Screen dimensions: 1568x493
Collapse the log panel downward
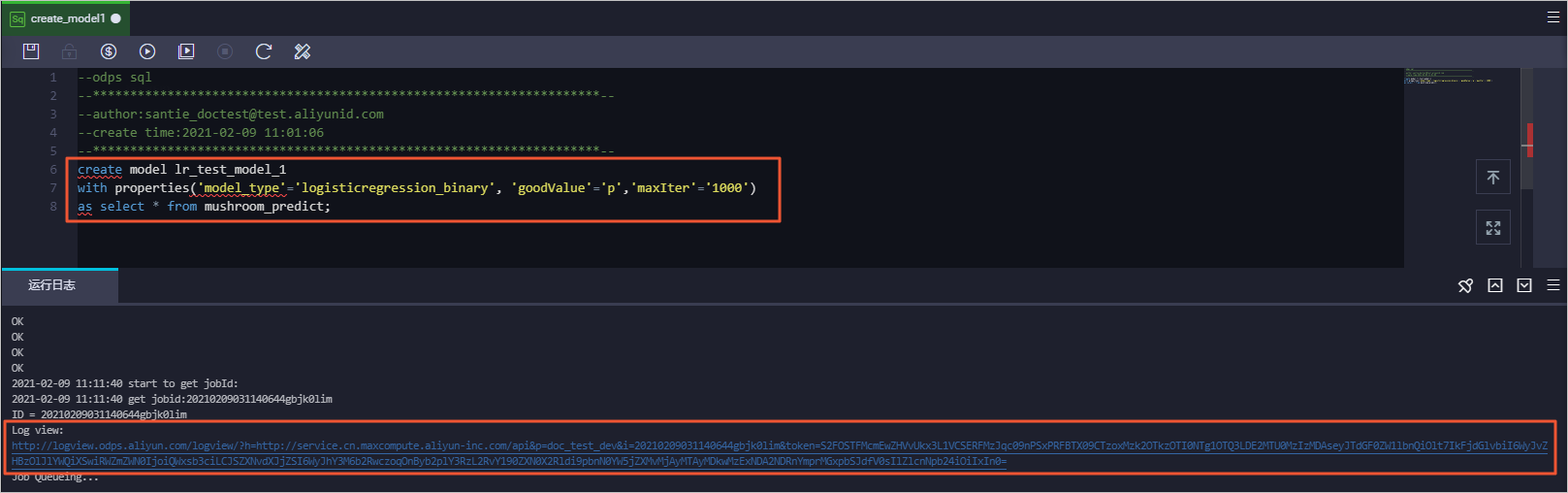(1524, 285)
